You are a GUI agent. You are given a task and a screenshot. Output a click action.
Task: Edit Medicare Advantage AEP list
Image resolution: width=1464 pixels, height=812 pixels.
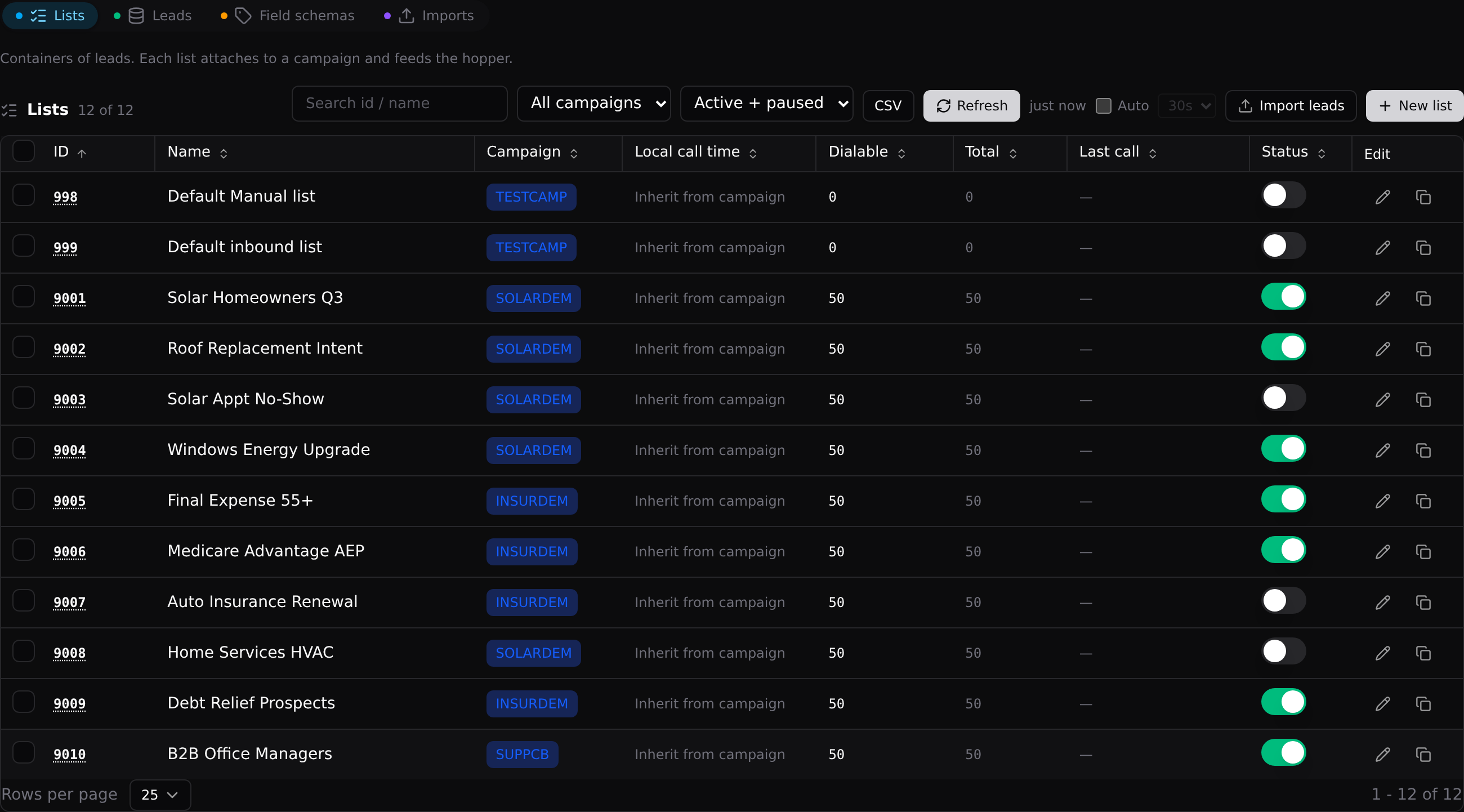[1383, 551]
